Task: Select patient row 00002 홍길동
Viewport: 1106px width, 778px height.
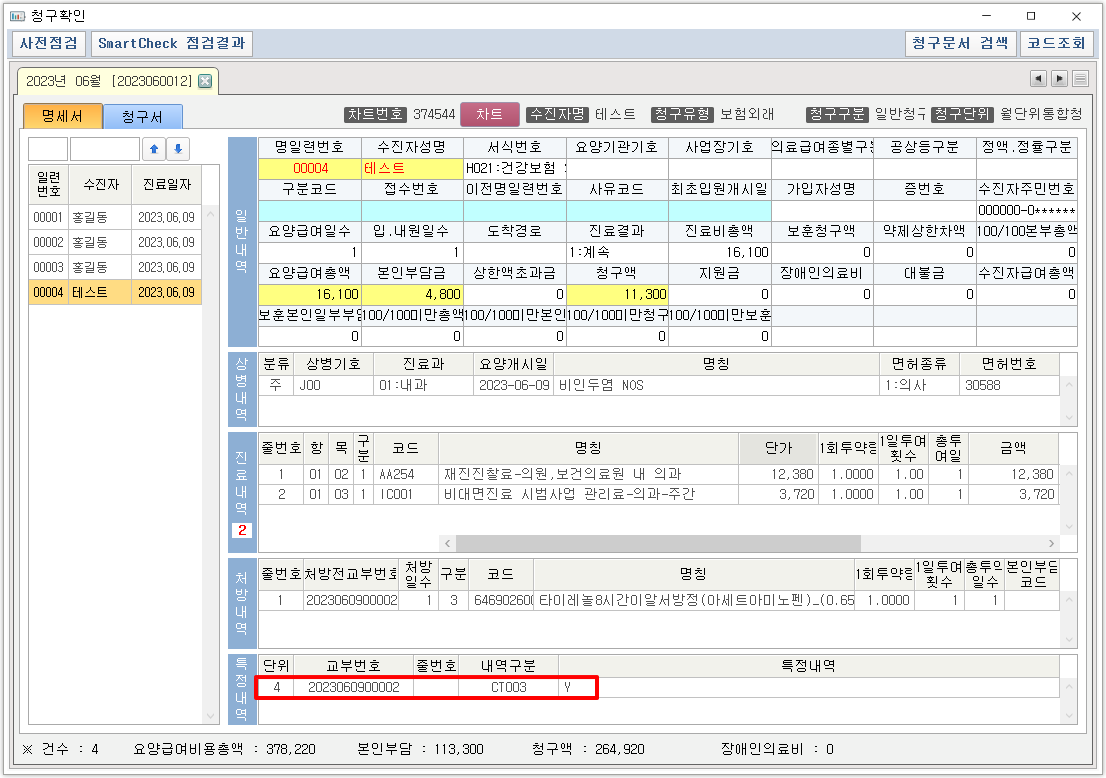Action: pos(115,243)
